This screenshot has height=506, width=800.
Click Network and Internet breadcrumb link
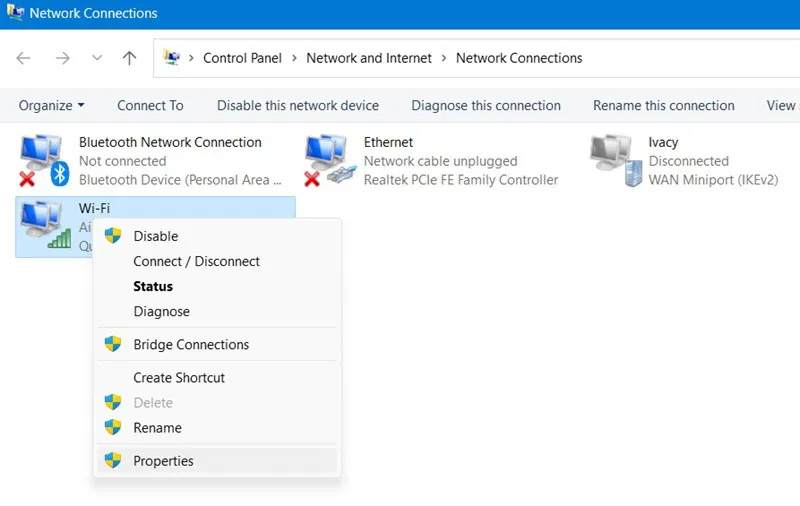(369, 58)
